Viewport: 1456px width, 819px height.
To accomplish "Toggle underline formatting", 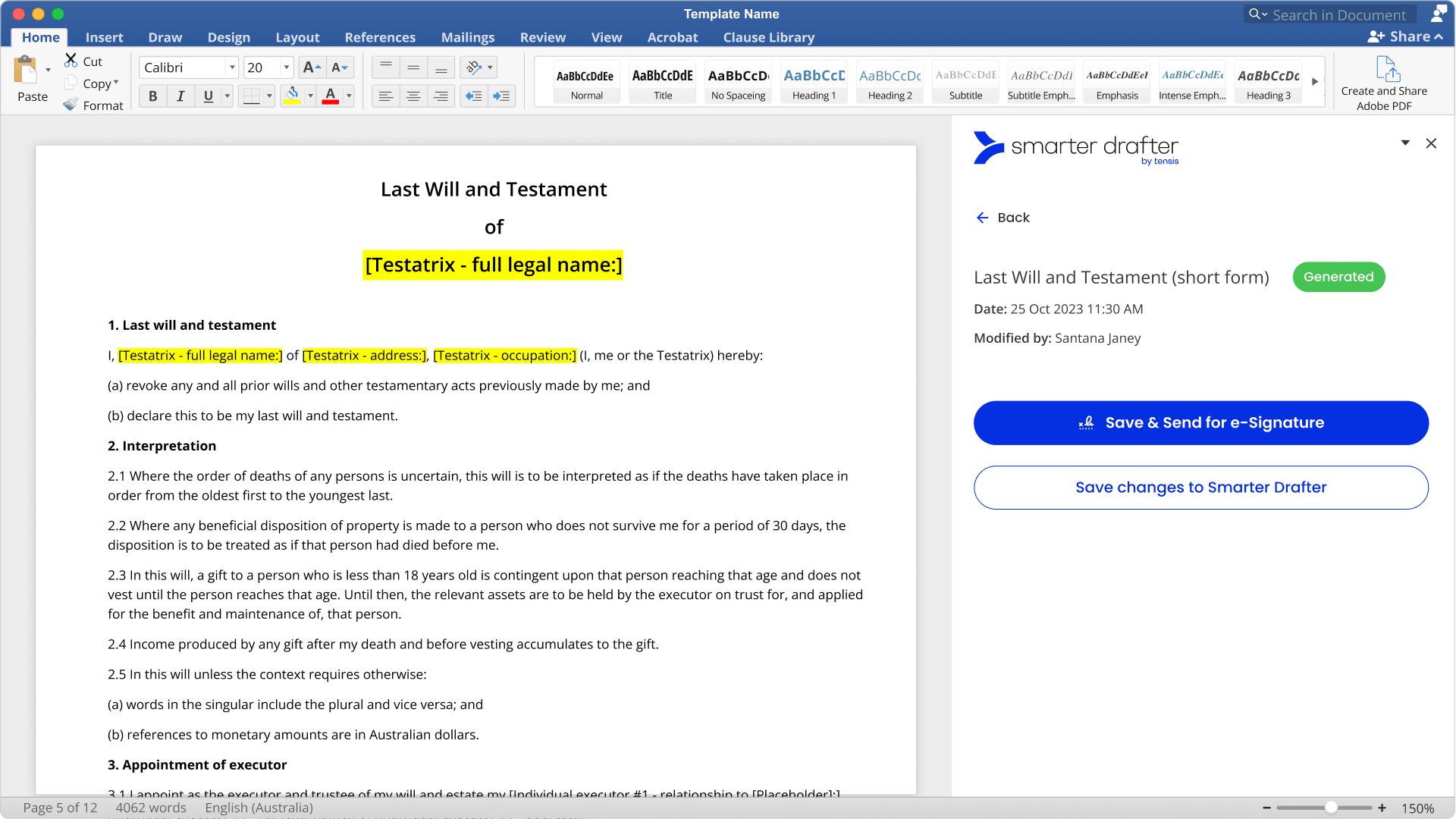I will point(208,96).
